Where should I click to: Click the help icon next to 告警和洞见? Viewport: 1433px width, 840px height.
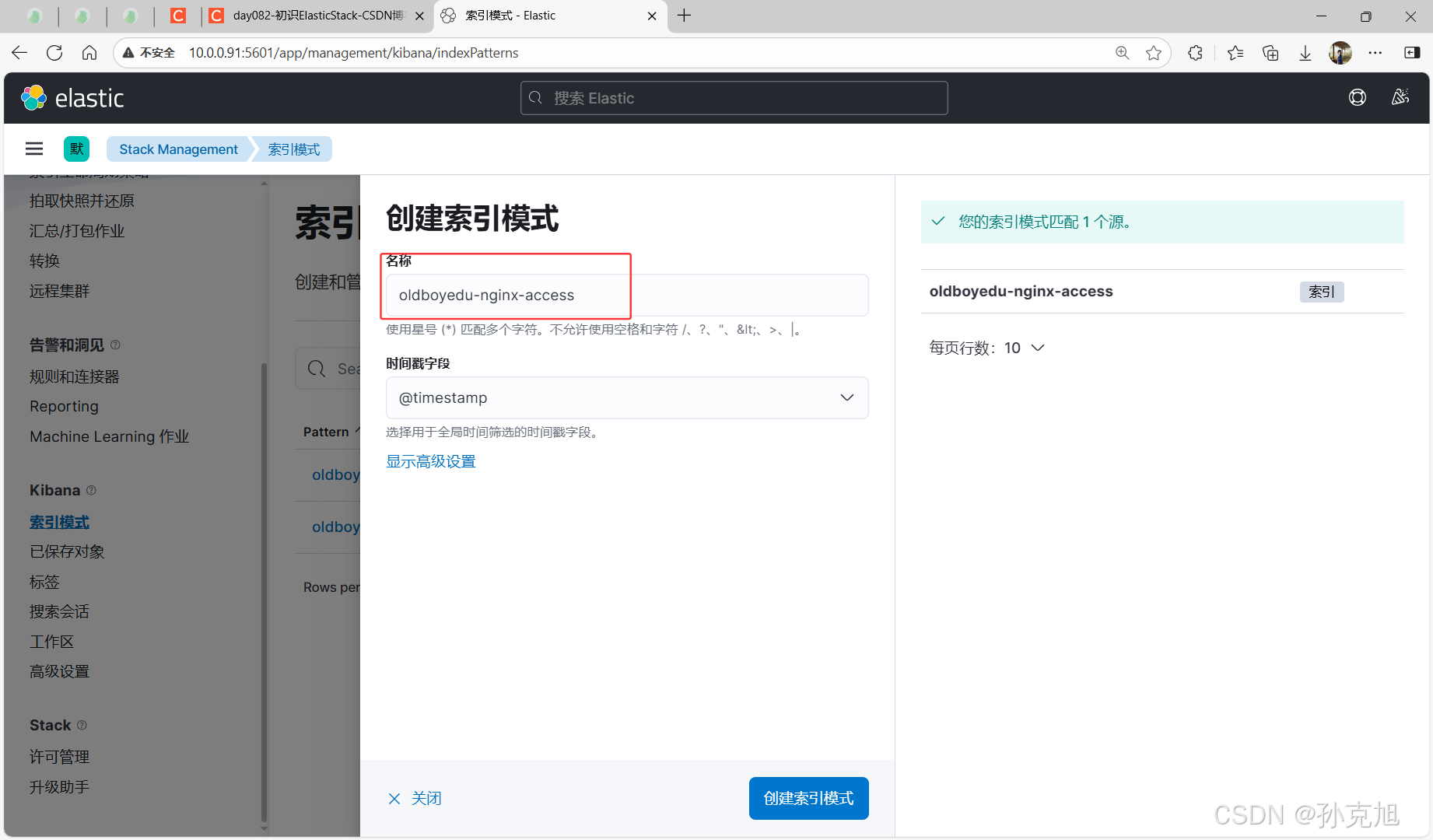115,345
